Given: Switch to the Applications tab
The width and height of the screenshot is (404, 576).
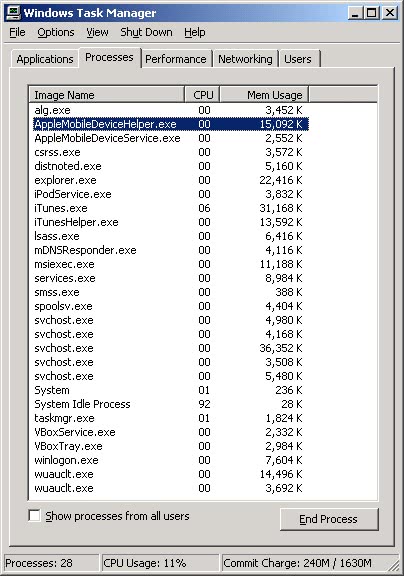Looking at the screenshot, I should (45, 59).
